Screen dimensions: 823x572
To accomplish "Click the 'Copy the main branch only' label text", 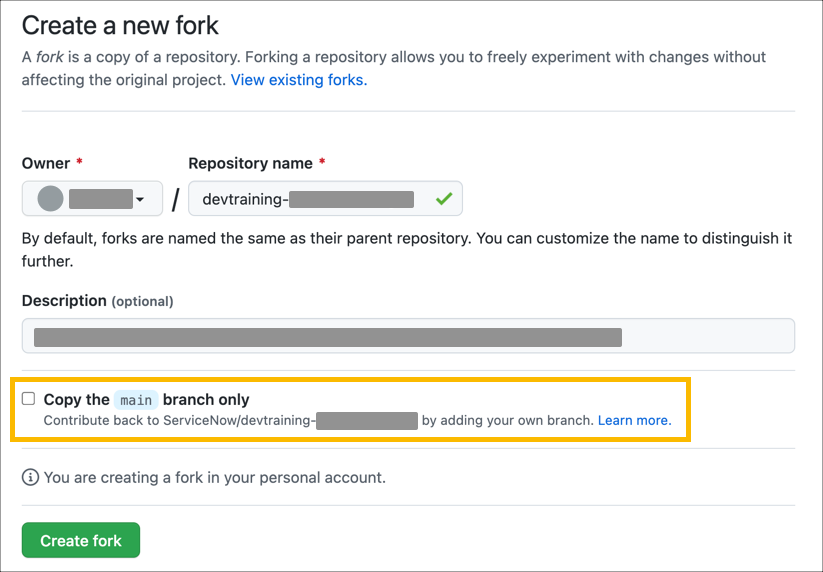I will [x=146, y=400].
